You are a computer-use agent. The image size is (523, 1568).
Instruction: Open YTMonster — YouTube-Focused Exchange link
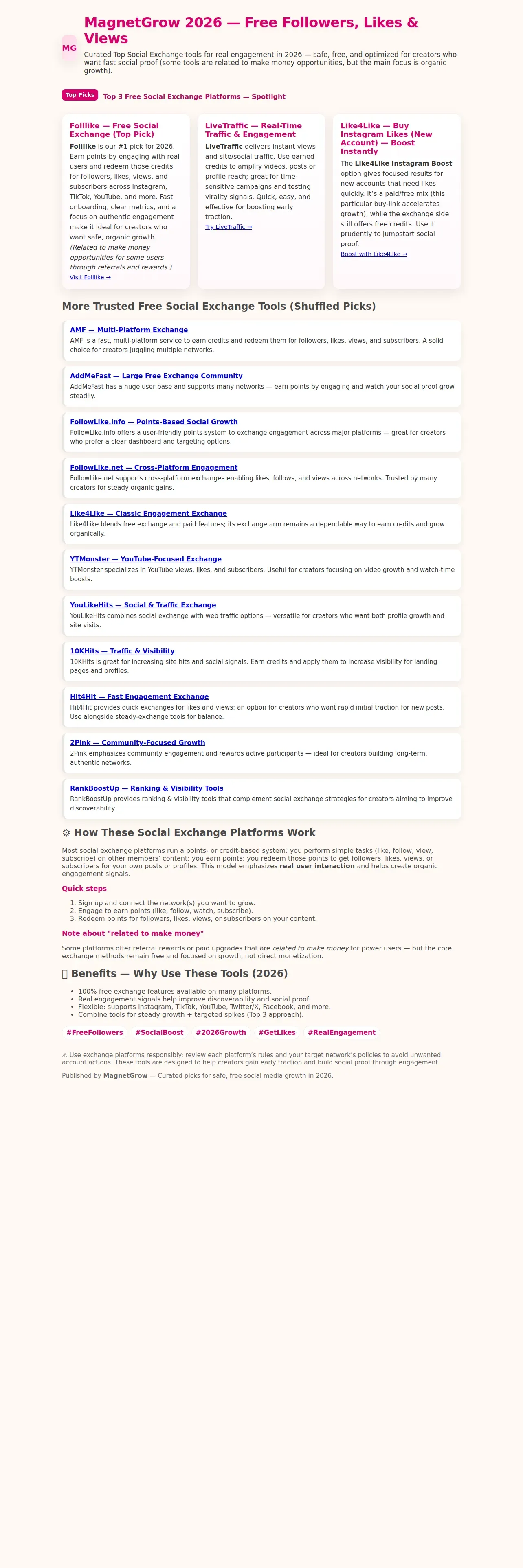[x=145, y=559]
